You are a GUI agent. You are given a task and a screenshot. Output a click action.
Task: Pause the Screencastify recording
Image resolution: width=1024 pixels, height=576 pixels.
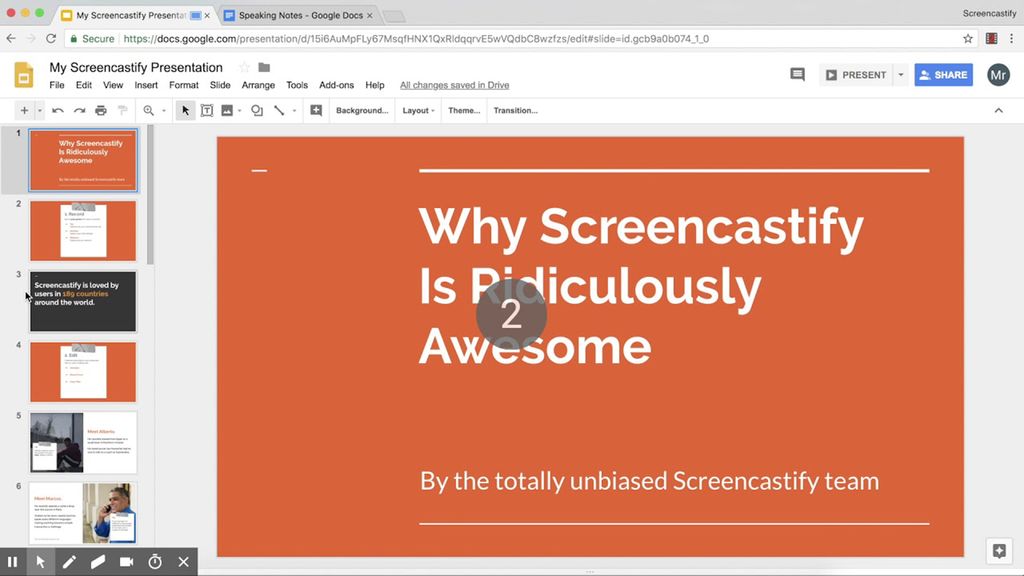point(13,561)
